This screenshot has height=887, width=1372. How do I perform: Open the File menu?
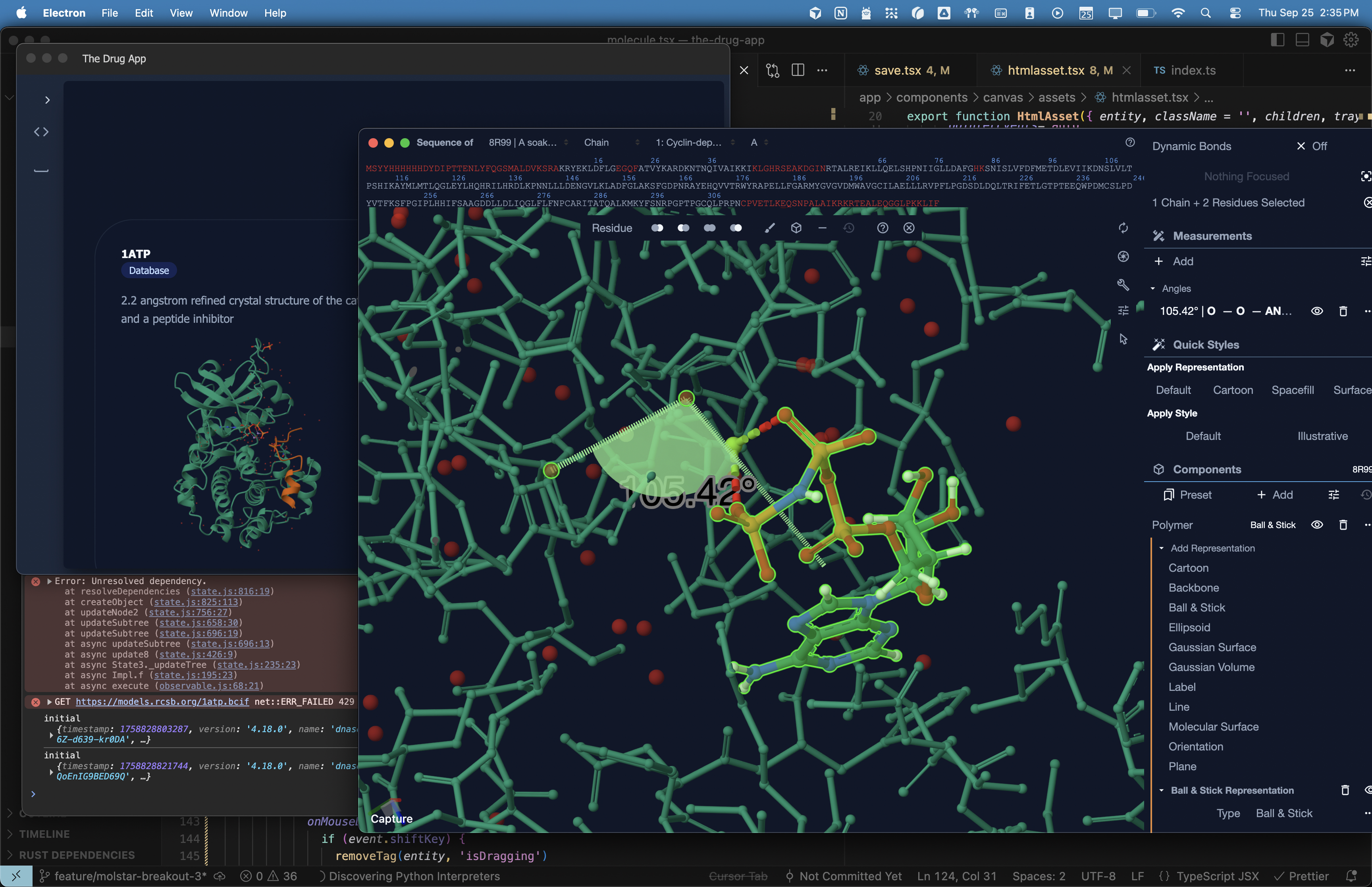(x=110, y=13)
